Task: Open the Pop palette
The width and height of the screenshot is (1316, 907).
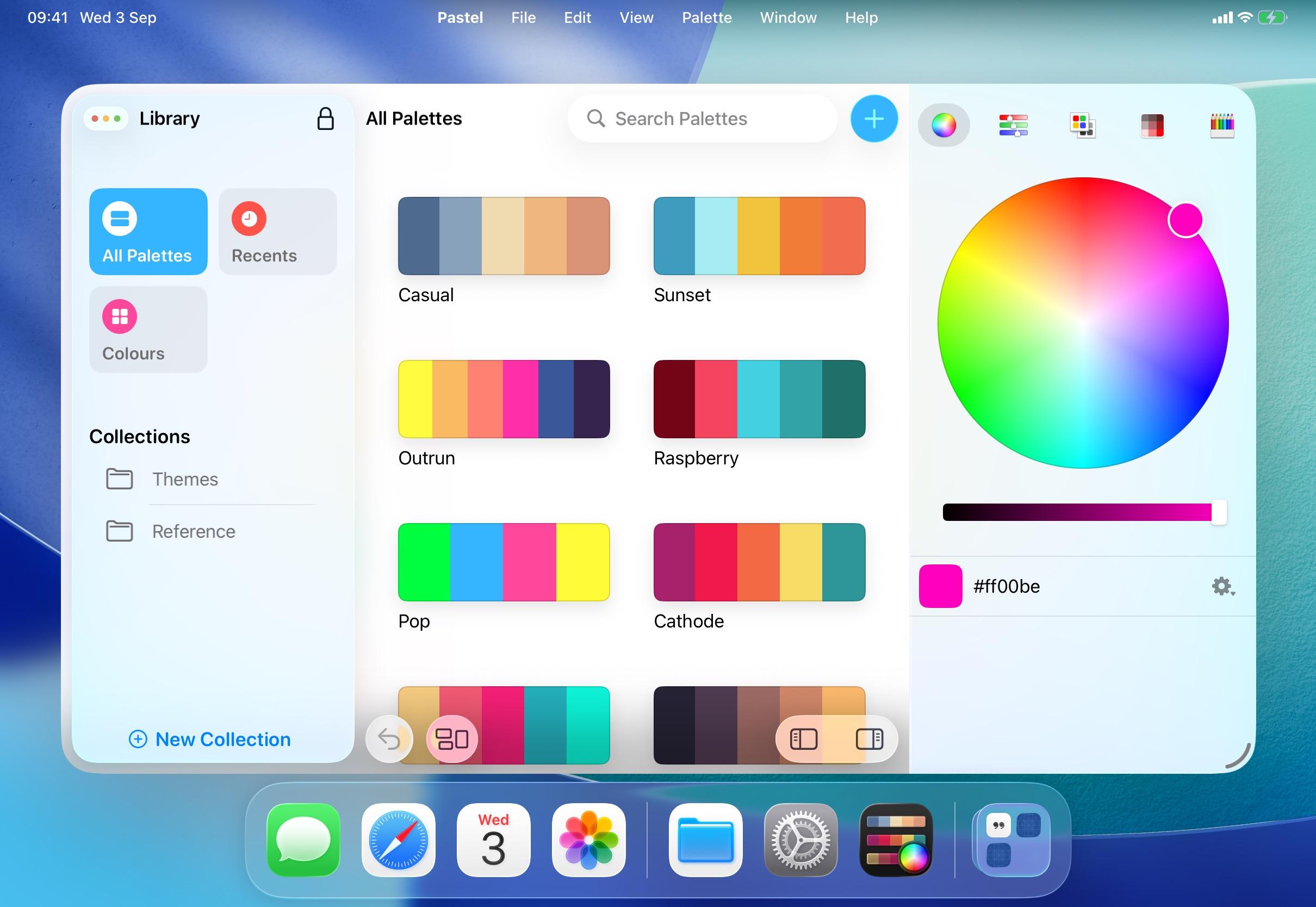Action: (x=504, y=562)
